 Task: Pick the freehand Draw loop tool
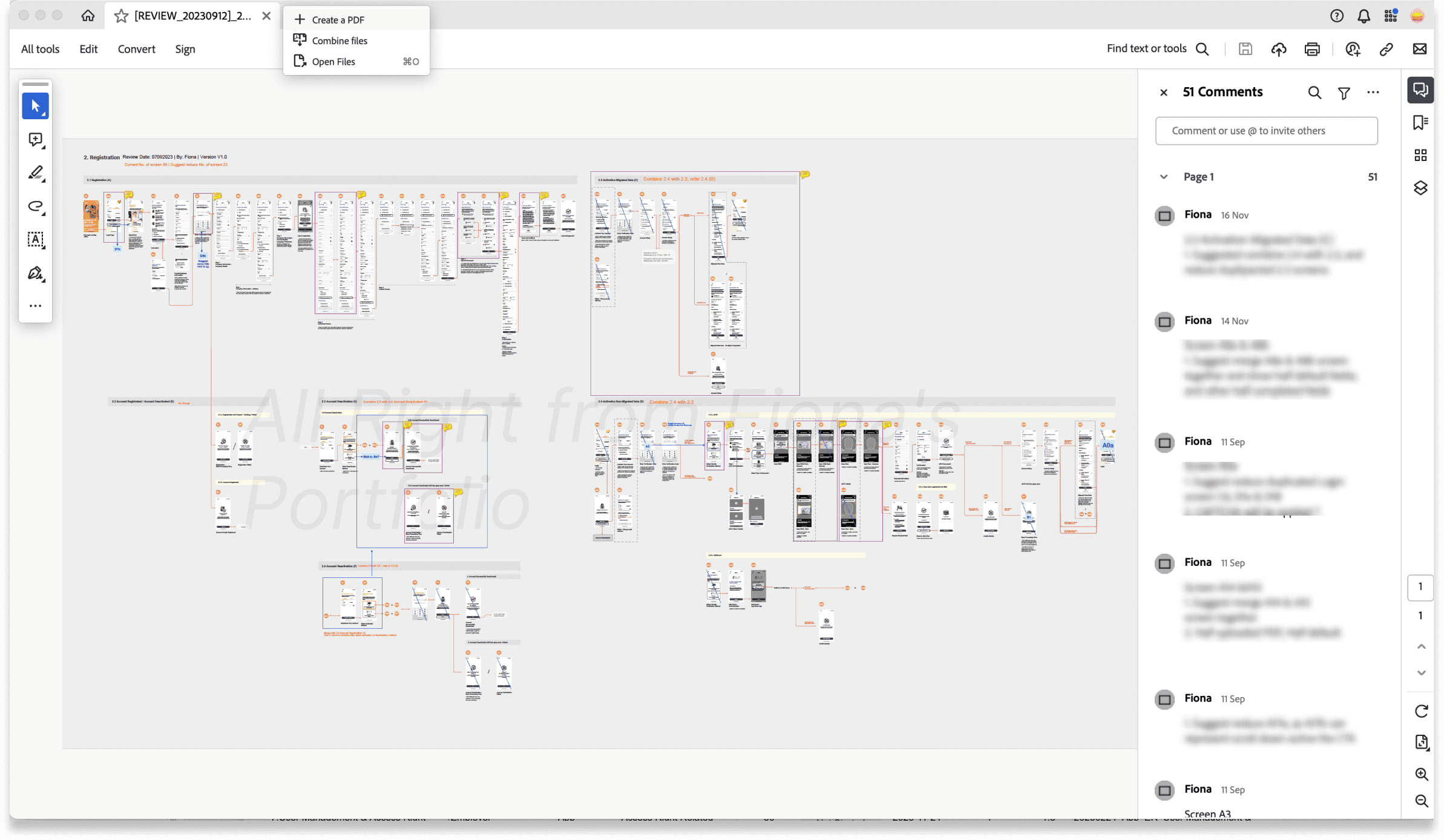click(x=35, y=206)
